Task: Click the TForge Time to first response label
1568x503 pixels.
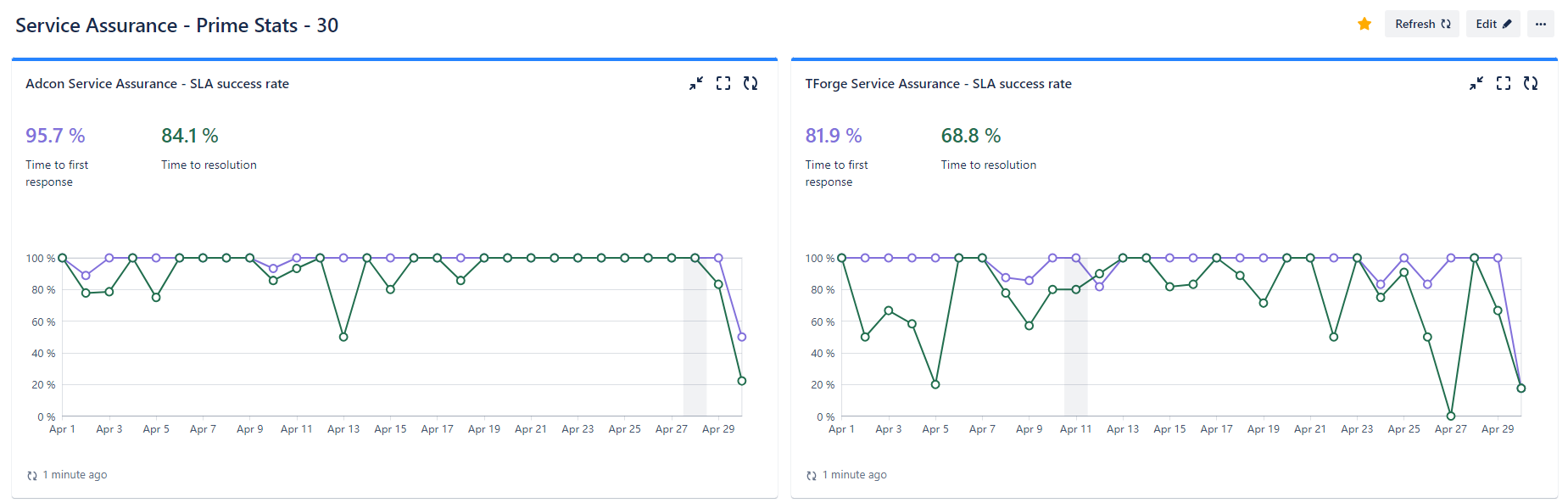Action: coord(836,173)
